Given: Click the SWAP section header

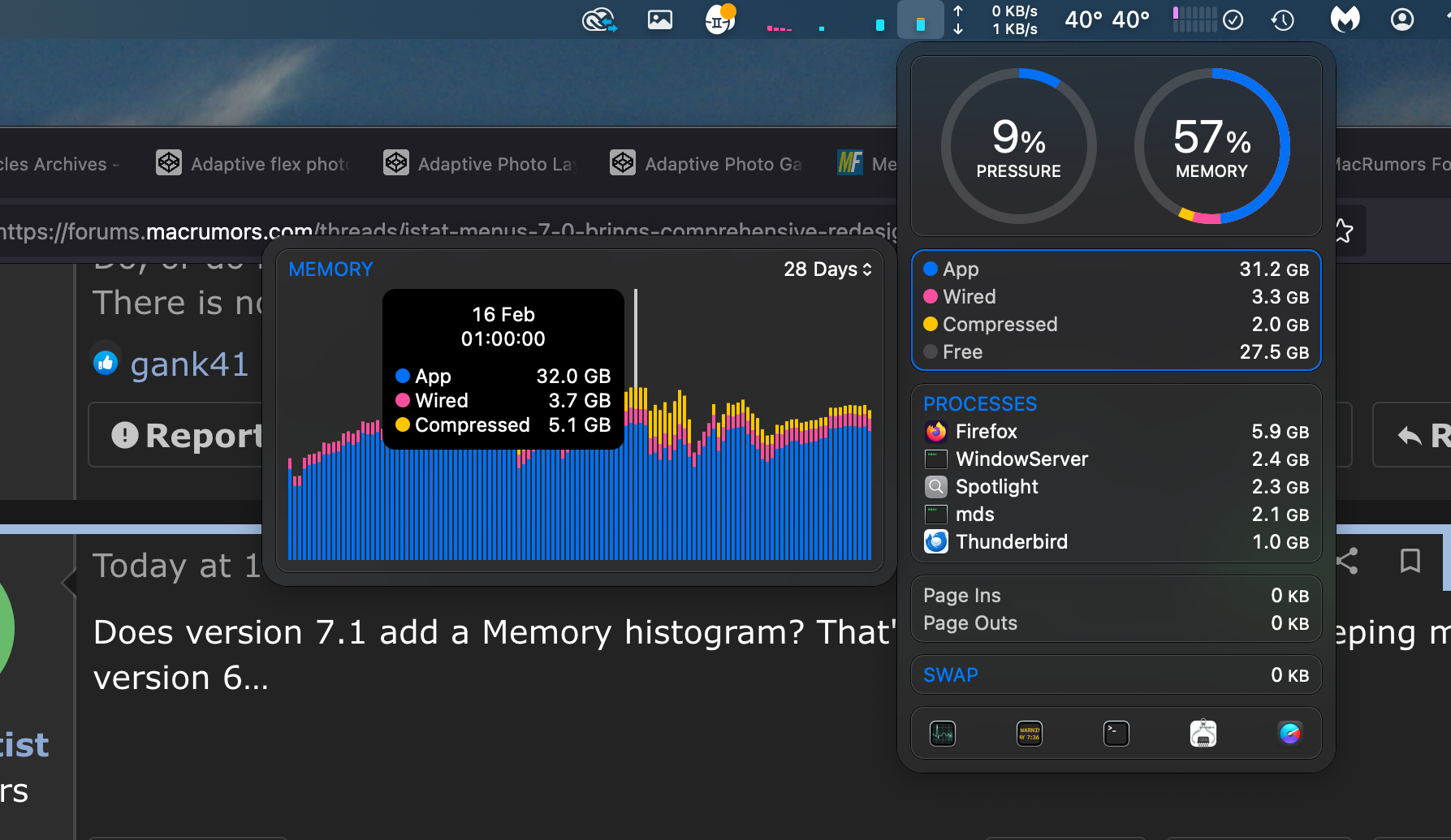Looking at the screenshot, I should click(951, 675).
